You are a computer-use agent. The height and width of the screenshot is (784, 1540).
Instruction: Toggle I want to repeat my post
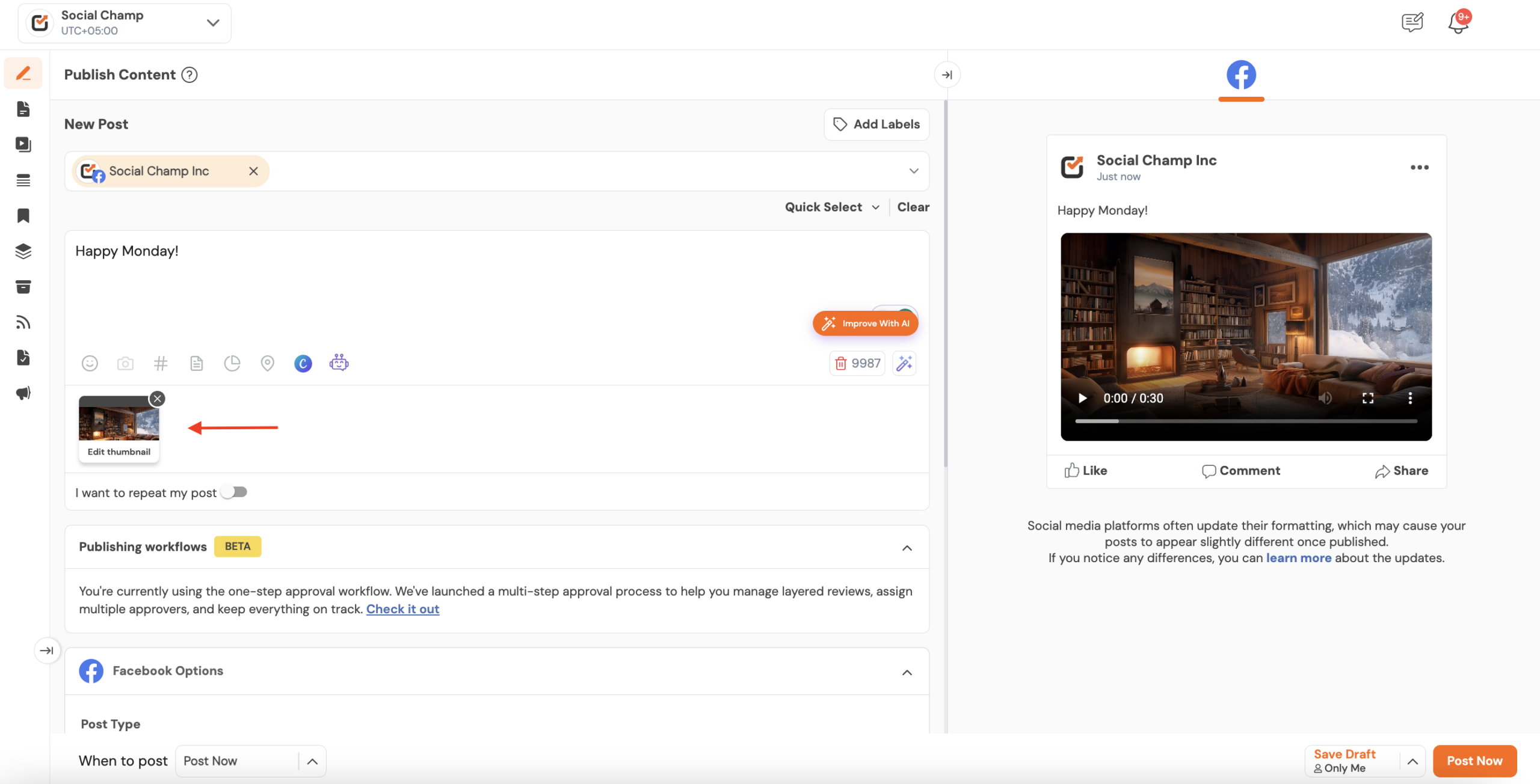pos(234,492)
